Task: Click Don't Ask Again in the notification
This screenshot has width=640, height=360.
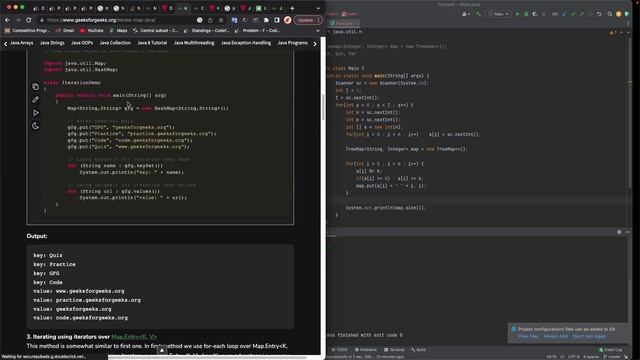Action: 589,336
